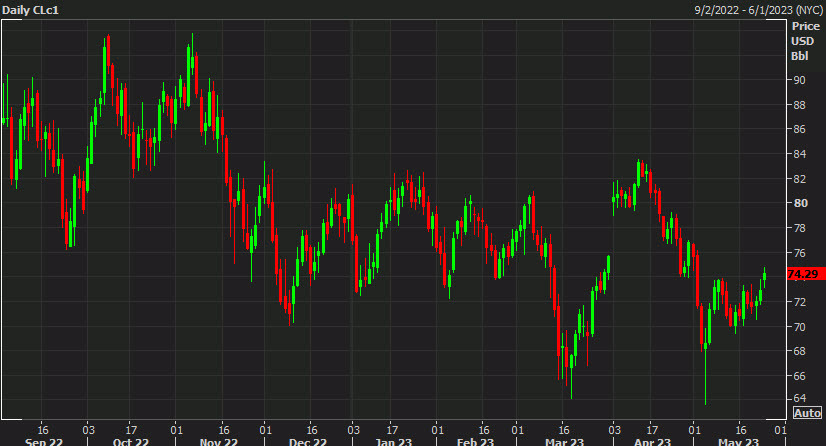Click the 64 price axis label
Viewport: 826px width, 446px height.
799,398
